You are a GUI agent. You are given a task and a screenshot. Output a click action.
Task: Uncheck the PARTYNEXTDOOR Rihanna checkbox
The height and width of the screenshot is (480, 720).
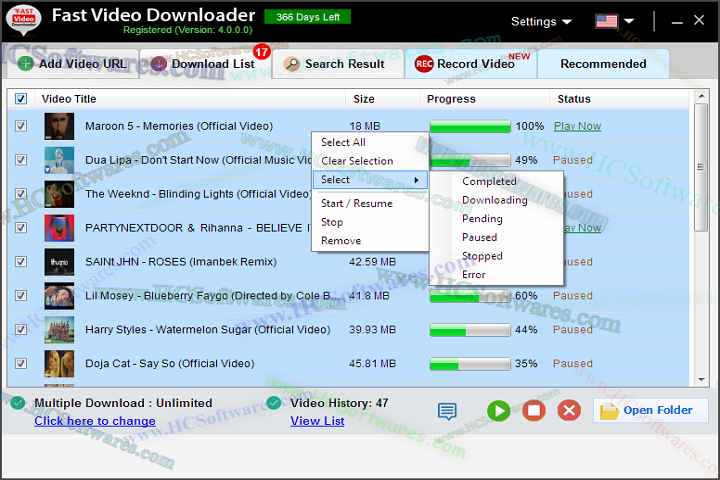tap(21, 228)
